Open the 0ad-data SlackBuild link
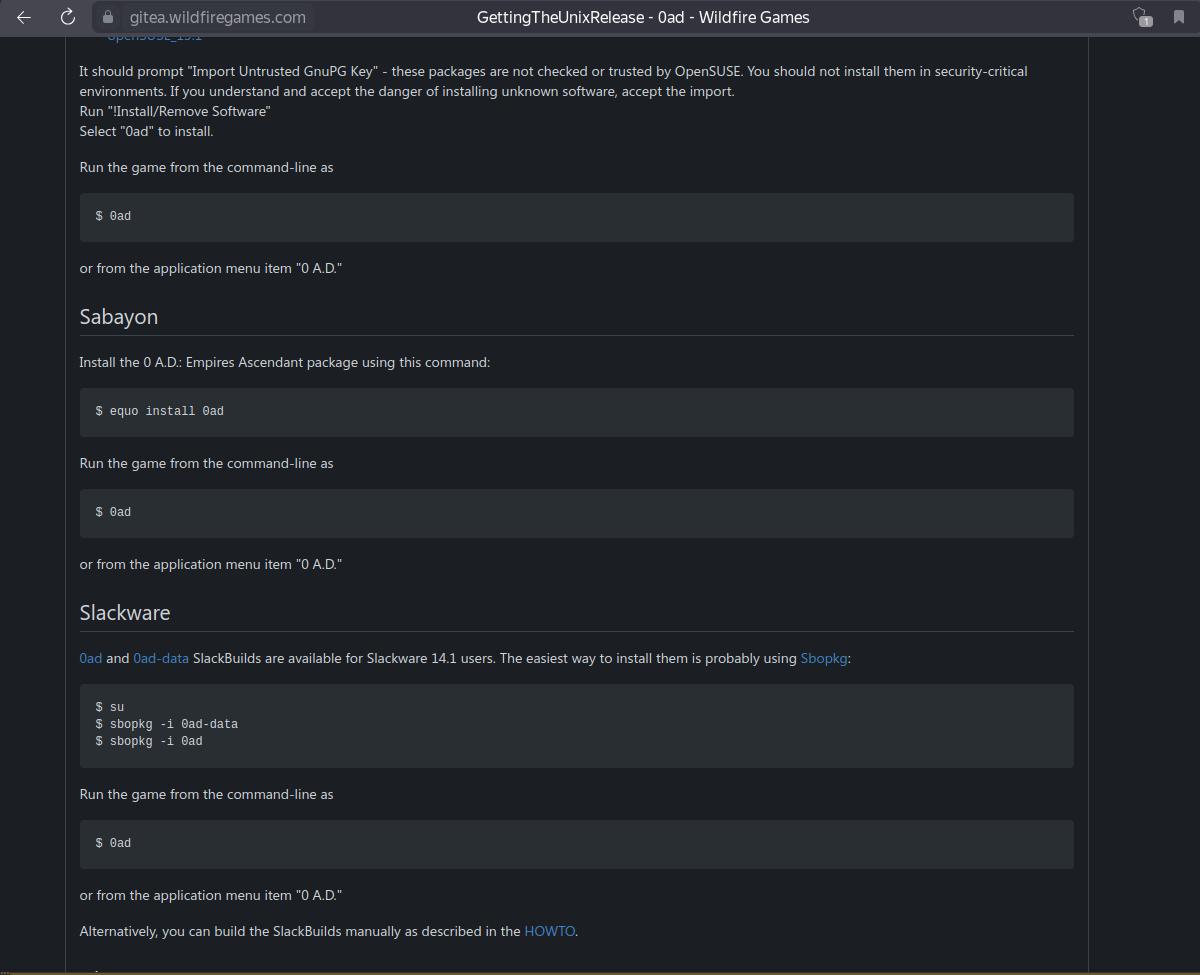Viewport: 1200px width, 975px height. point(161,658)
